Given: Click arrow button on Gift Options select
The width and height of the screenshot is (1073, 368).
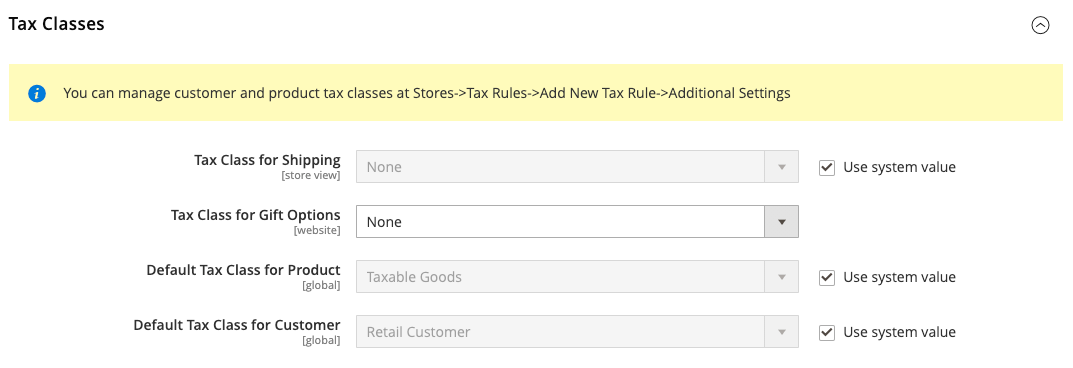Looking at the screenshot, I should [781, 222].
